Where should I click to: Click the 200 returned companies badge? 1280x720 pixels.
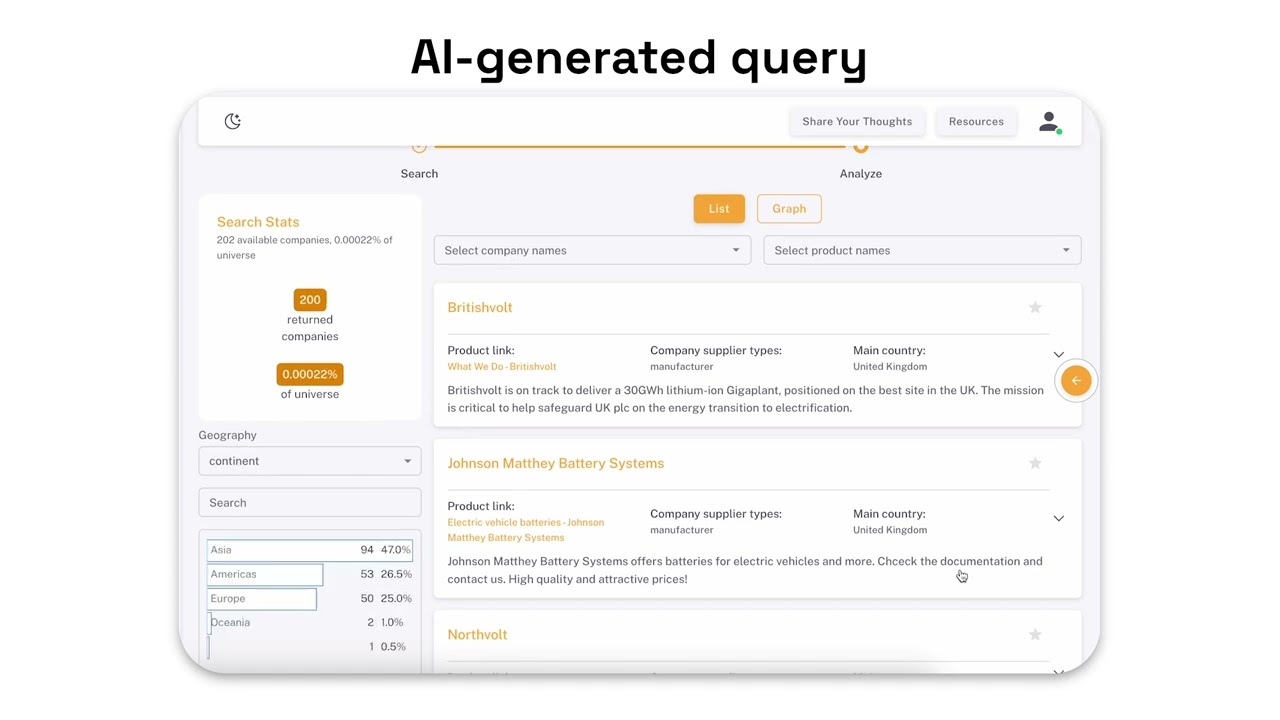pos(310,300)
